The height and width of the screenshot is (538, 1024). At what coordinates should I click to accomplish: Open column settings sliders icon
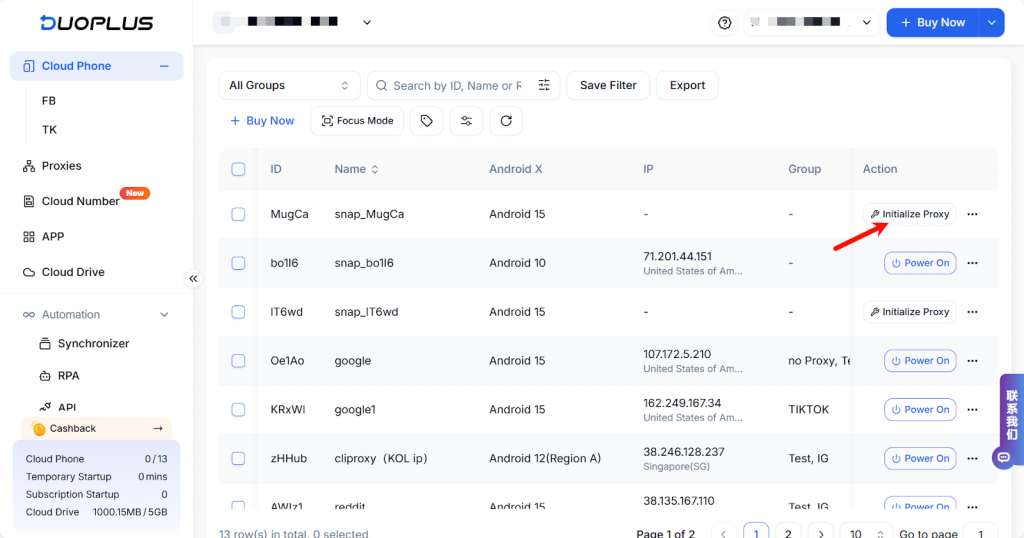[466, 121]
